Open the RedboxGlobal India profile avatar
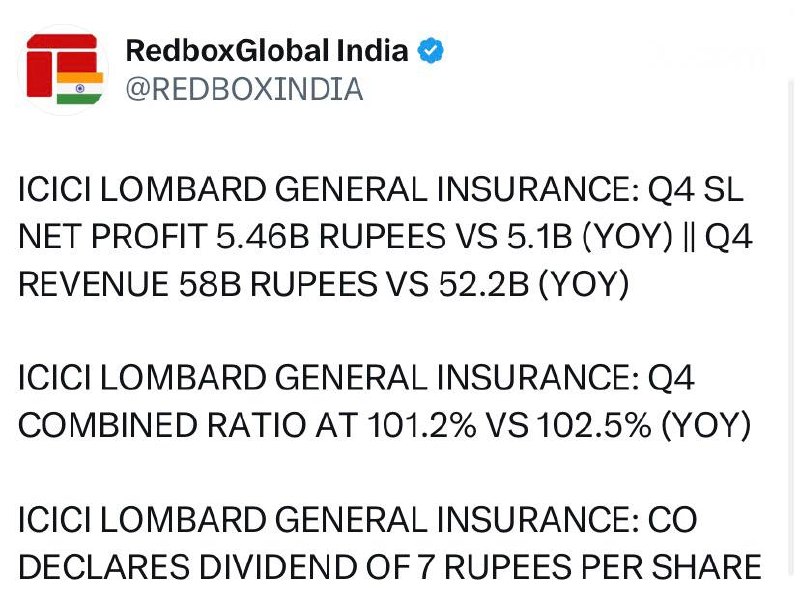 pyautogui.click(x=63, y=70)
